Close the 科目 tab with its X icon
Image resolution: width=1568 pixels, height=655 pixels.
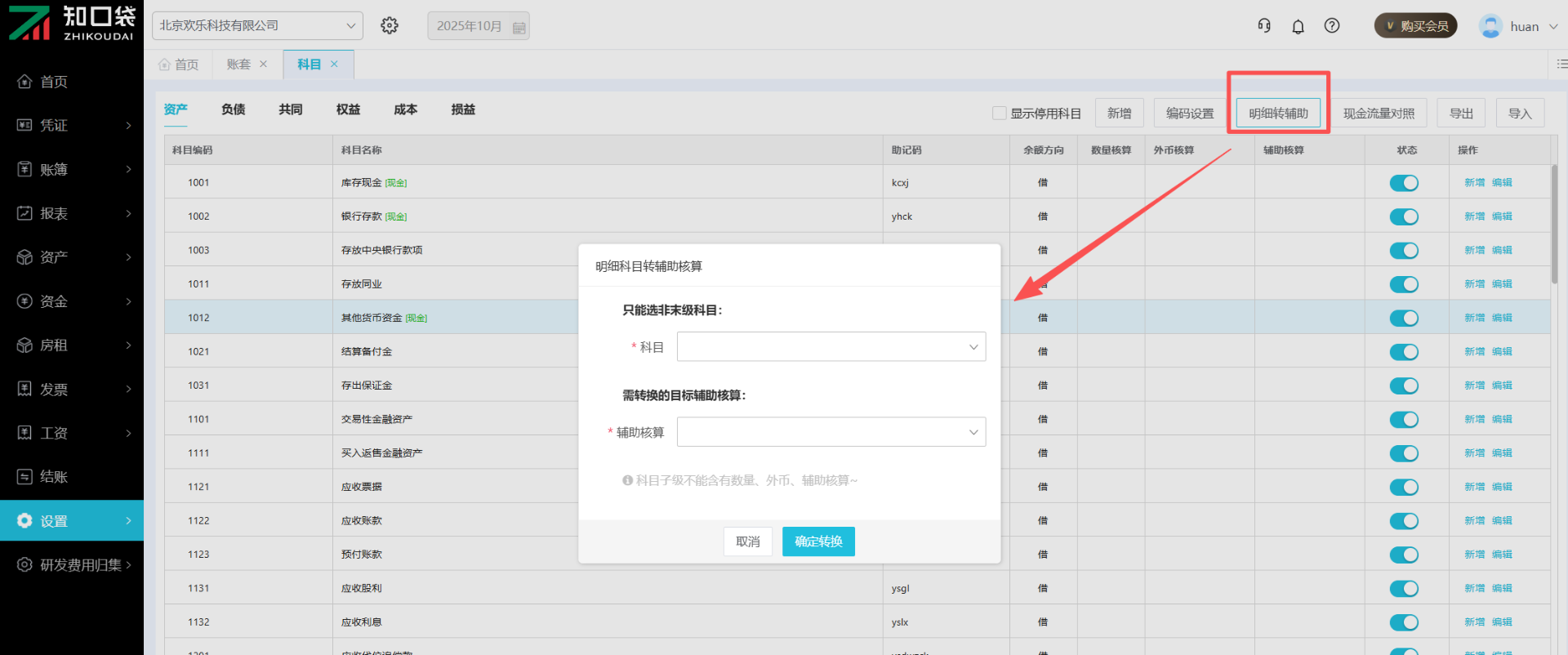[x=334, y=64]
